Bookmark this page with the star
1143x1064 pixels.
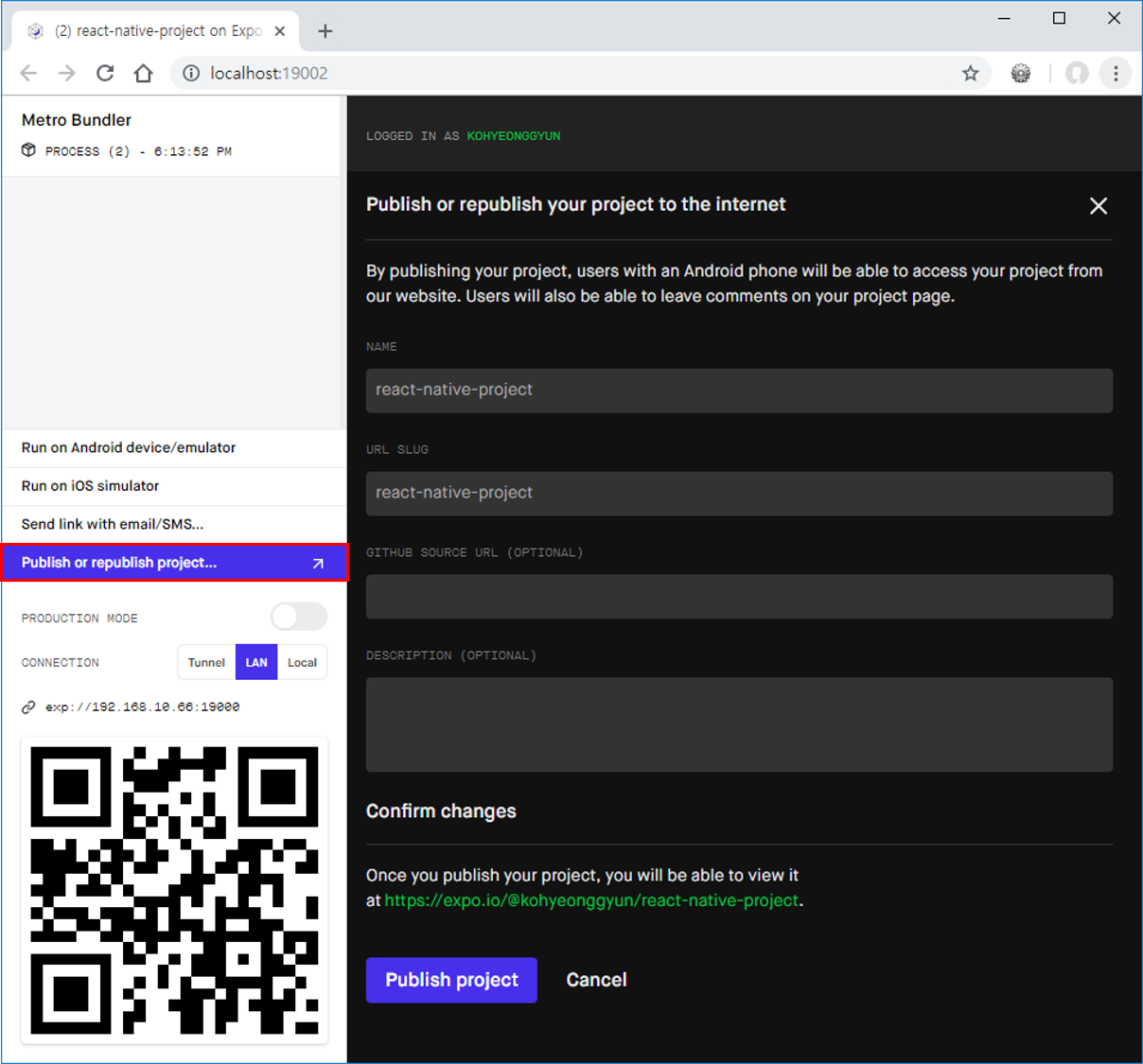pos(971,73)
